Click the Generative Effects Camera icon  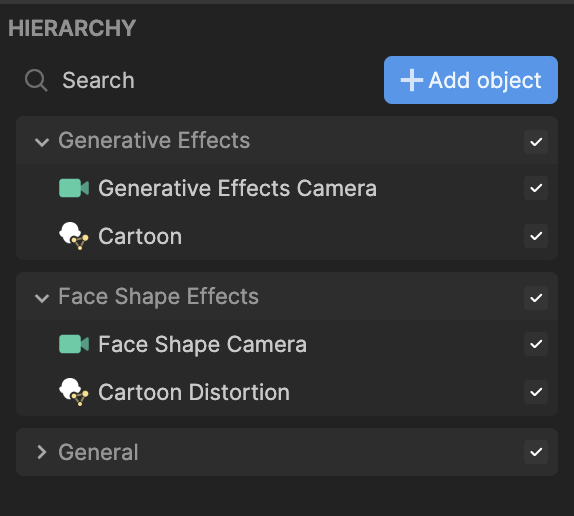74,188
